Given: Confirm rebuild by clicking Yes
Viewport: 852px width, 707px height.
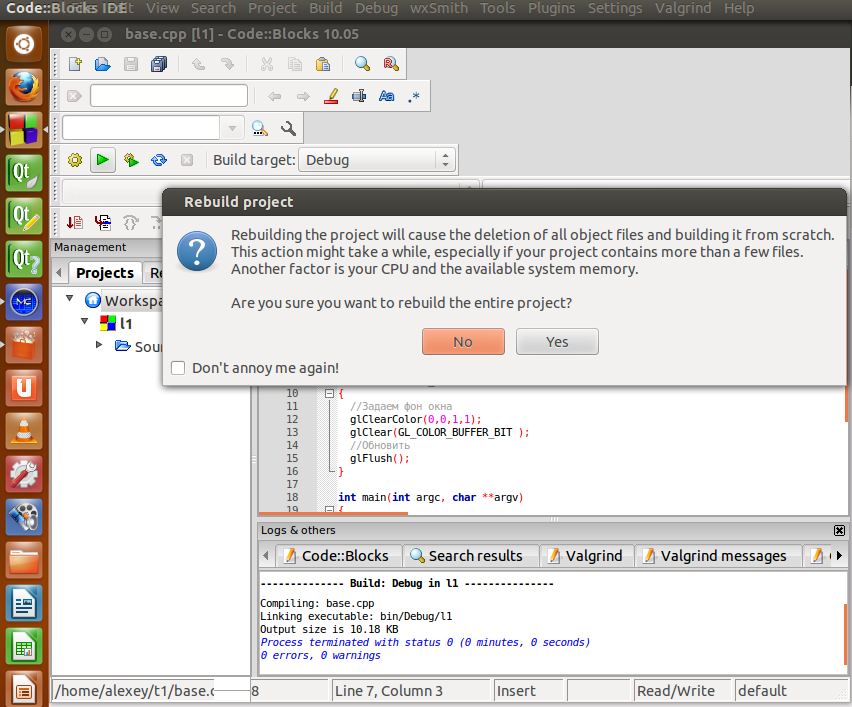Looking at the screenshot, I should point(557,342).
